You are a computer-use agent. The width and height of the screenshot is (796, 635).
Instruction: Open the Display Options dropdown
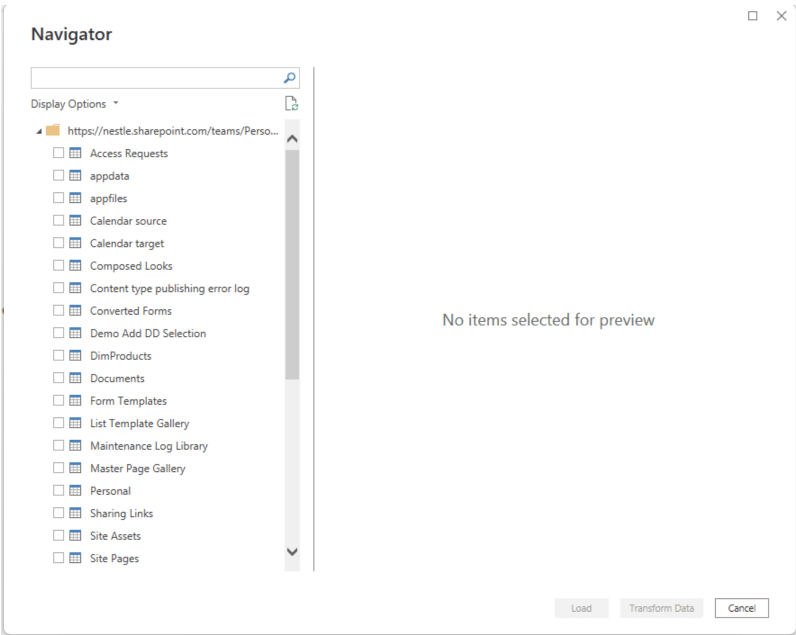coord(75,104)
